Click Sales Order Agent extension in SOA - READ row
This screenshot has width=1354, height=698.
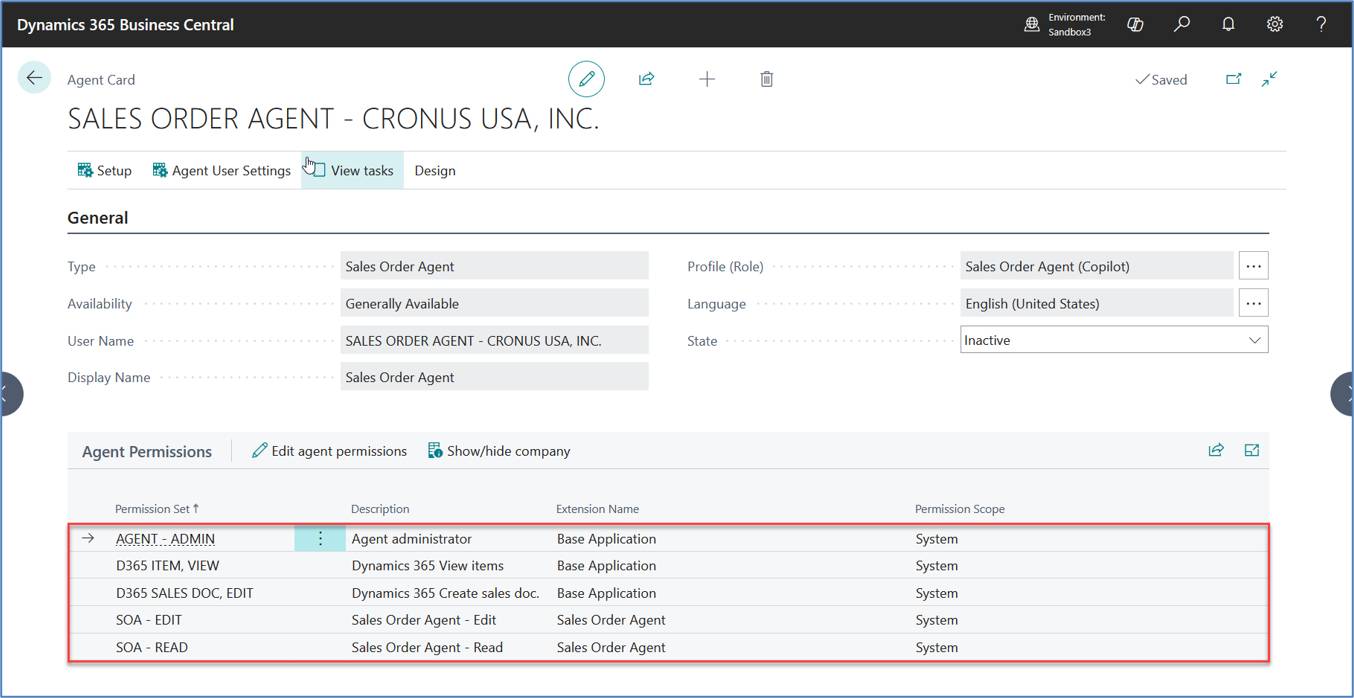(x=611, y=647)
